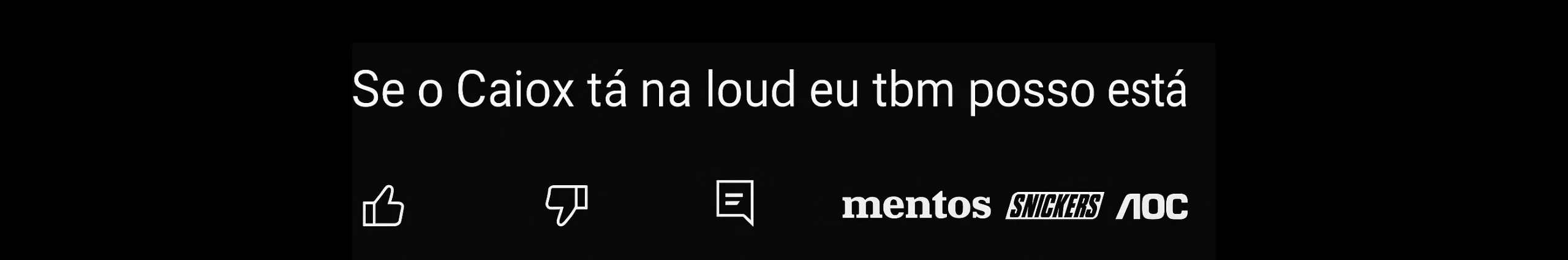
Task: Click the mentos sponsor logo
Action: [916, 206]
